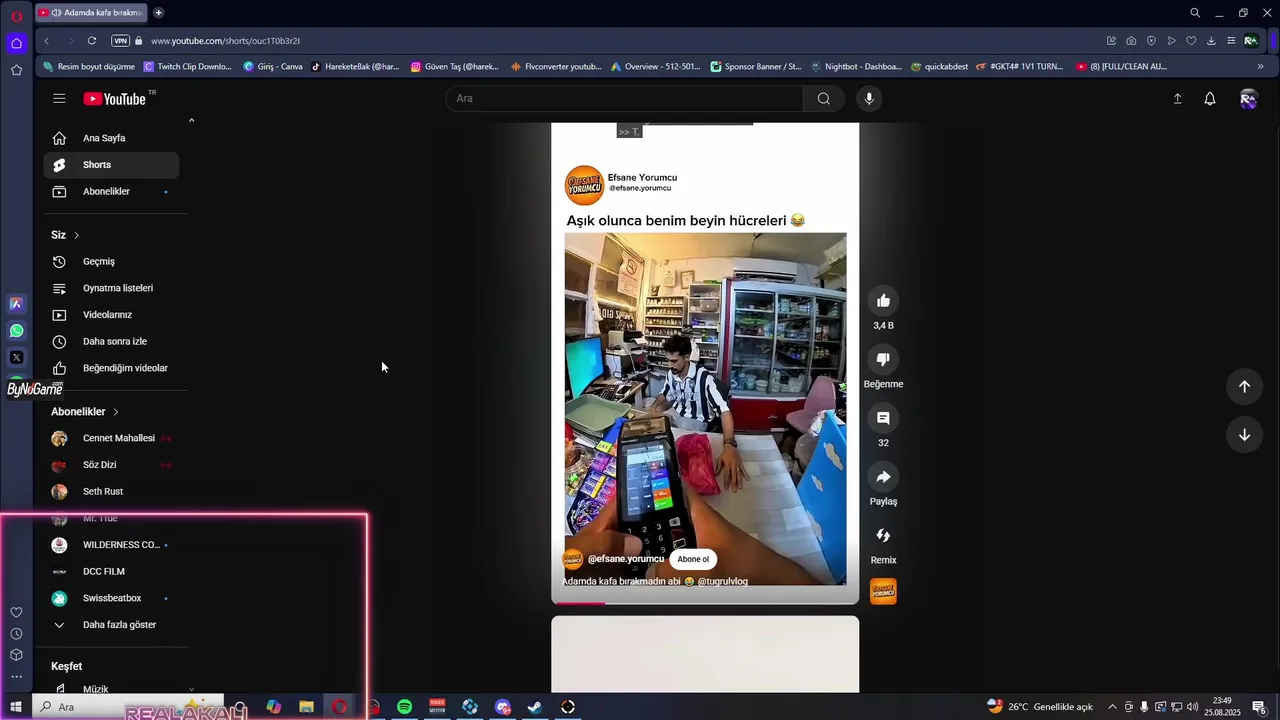Open the Opera main menu logo
This screenshot has width=1280, height=720.
(x=16, y=16)
